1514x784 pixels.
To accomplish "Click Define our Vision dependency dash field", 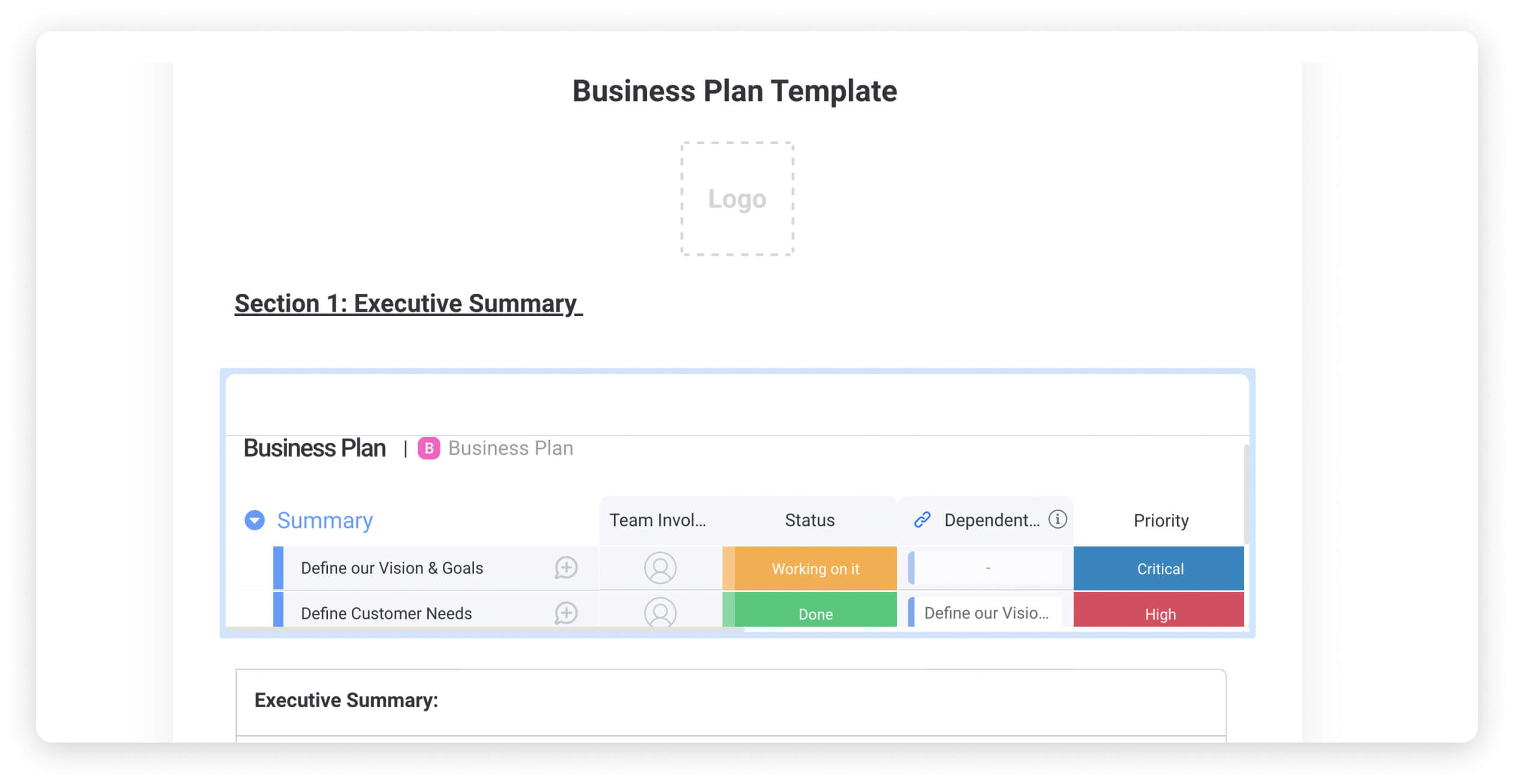I will 986,568.
